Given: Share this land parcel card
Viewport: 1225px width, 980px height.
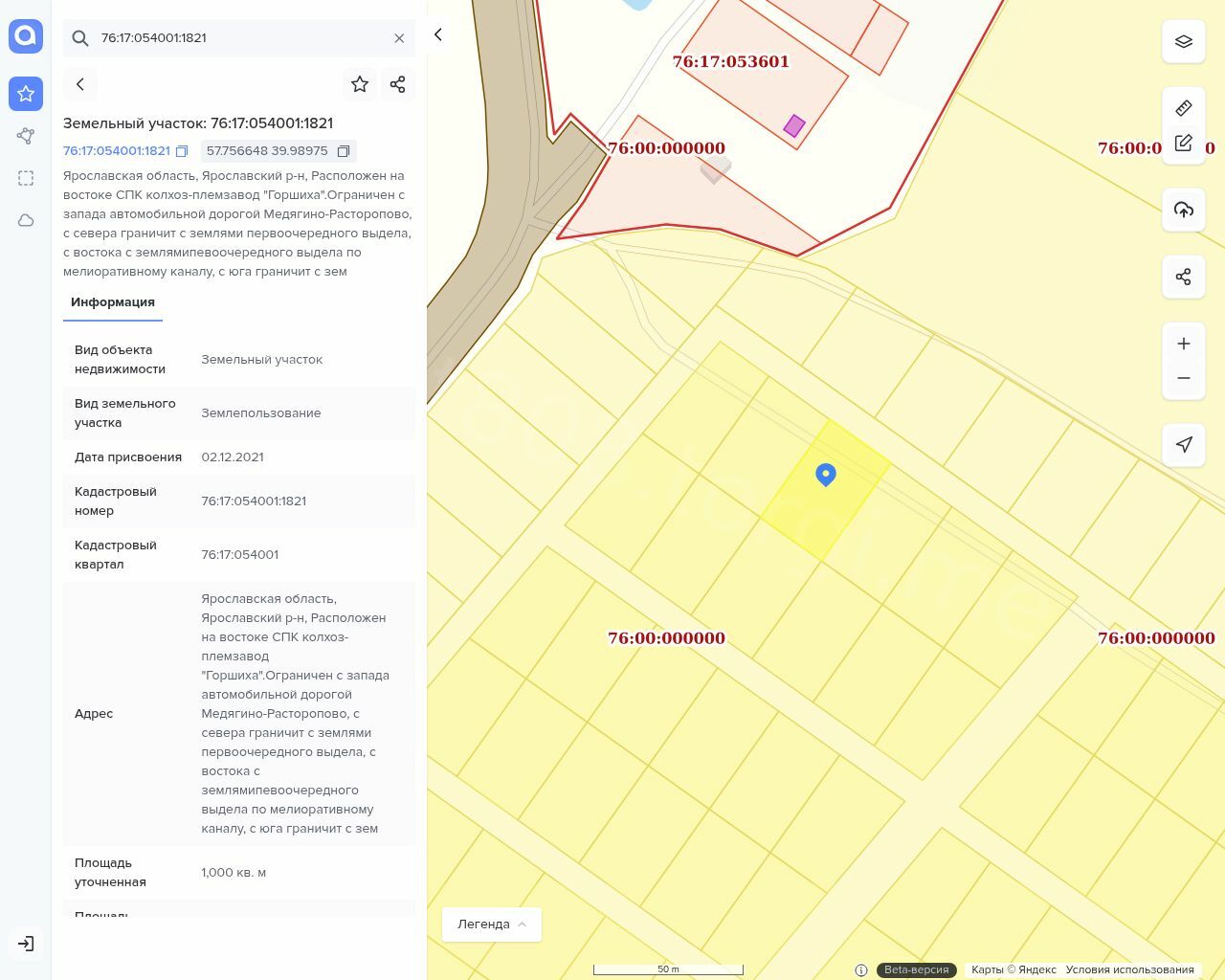Looking at the screenshot, I should (398, 84).
